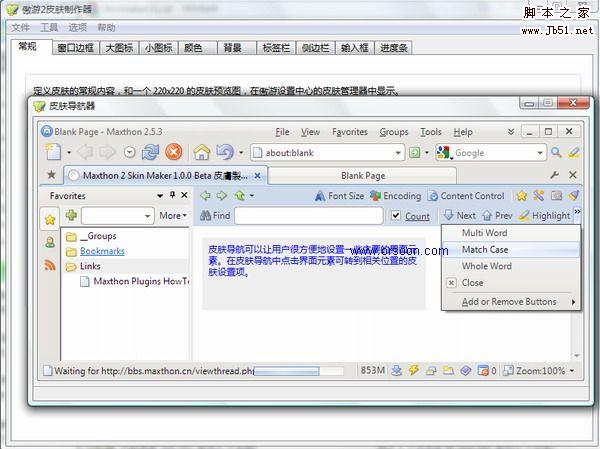This screenshot has width=600, height=449.
Task: Click the red Stop icon
Action: 174,152
